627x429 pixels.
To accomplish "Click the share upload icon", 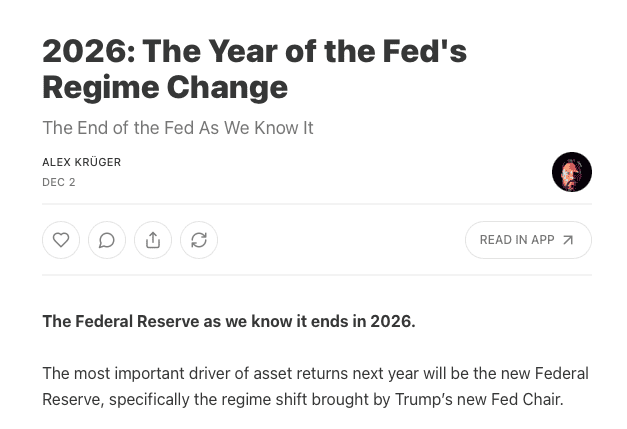I will [x=153, y=240].
